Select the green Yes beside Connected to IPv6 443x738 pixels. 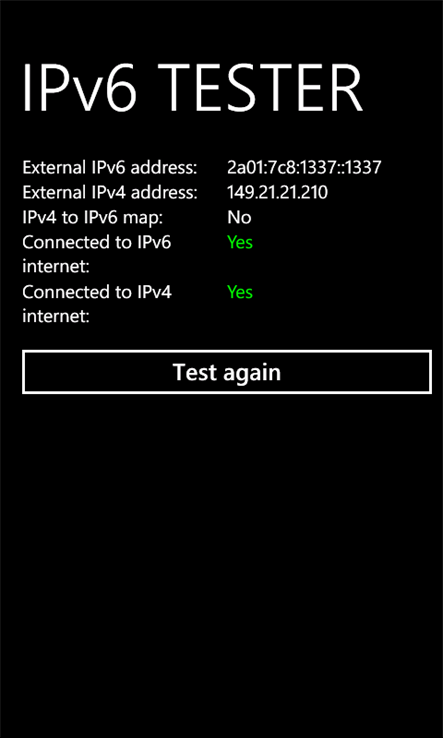[240, 242]
